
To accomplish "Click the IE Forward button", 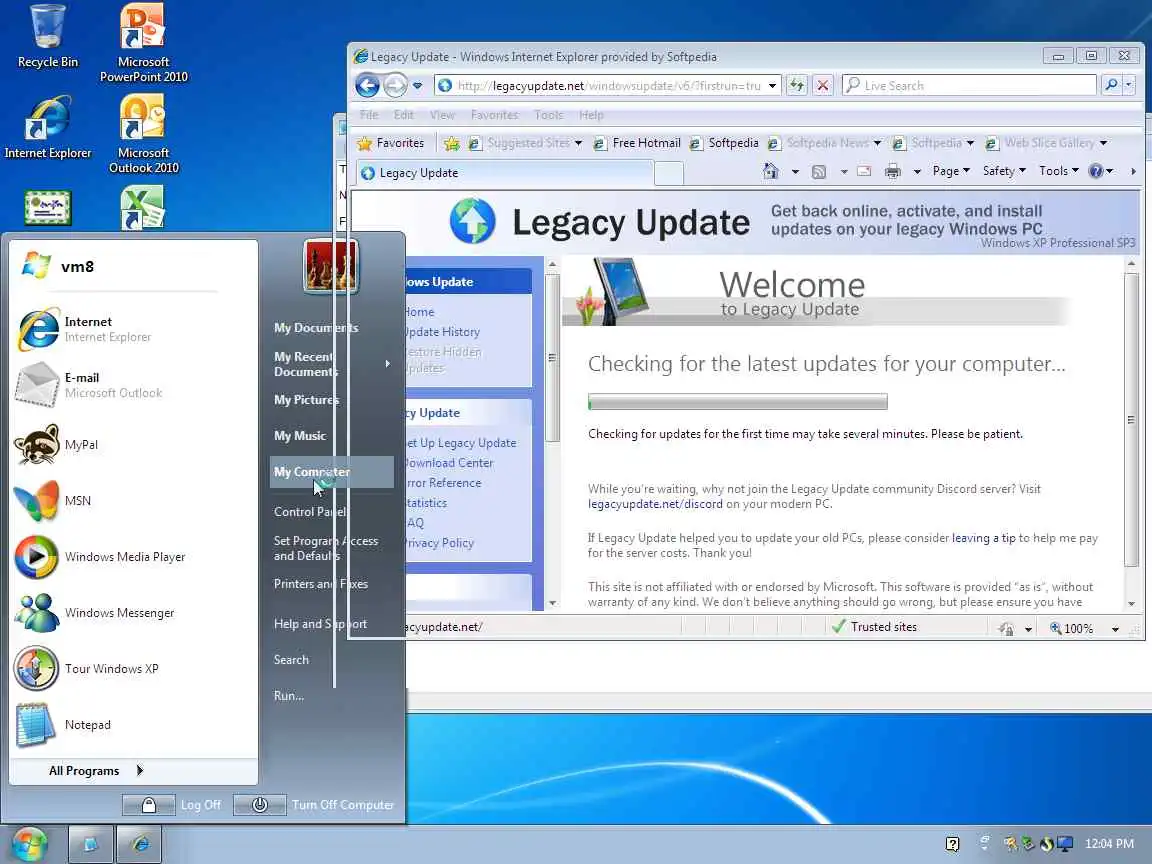I will pos(395,86).
